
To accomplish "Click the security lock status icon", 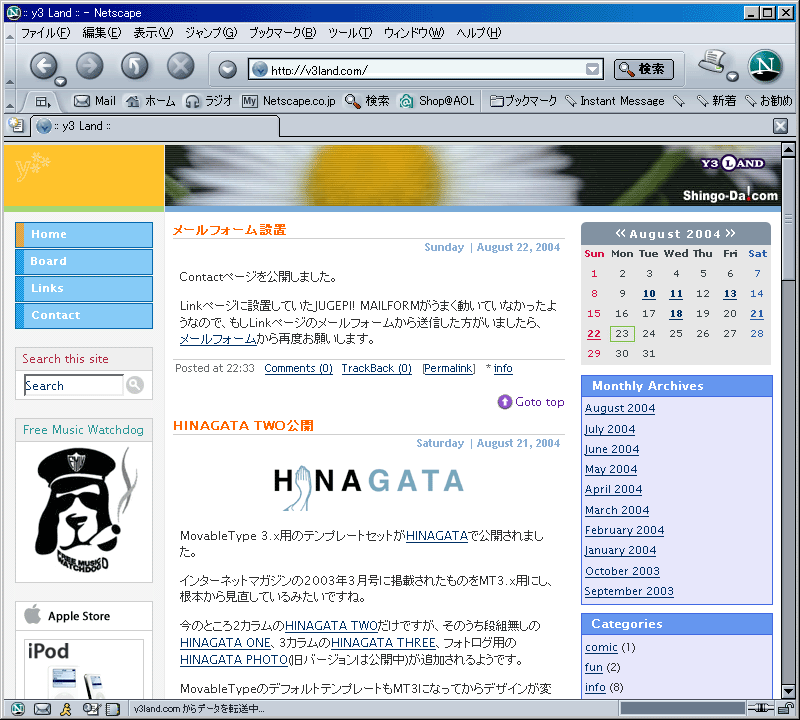I will click(785, 708).
